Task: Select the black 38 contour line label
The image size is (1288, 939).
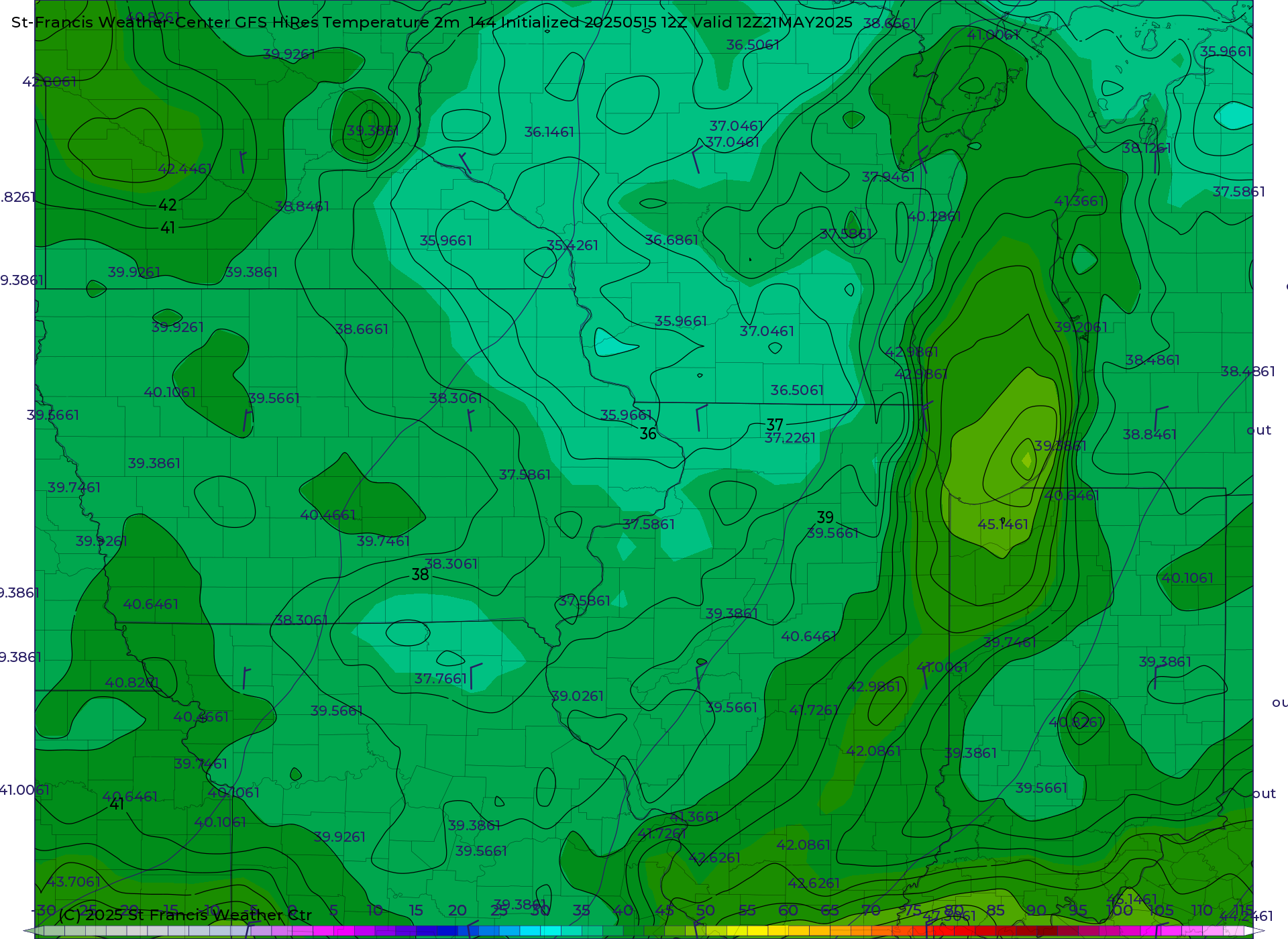Action: pyautogui.click(x=420, y=575)
